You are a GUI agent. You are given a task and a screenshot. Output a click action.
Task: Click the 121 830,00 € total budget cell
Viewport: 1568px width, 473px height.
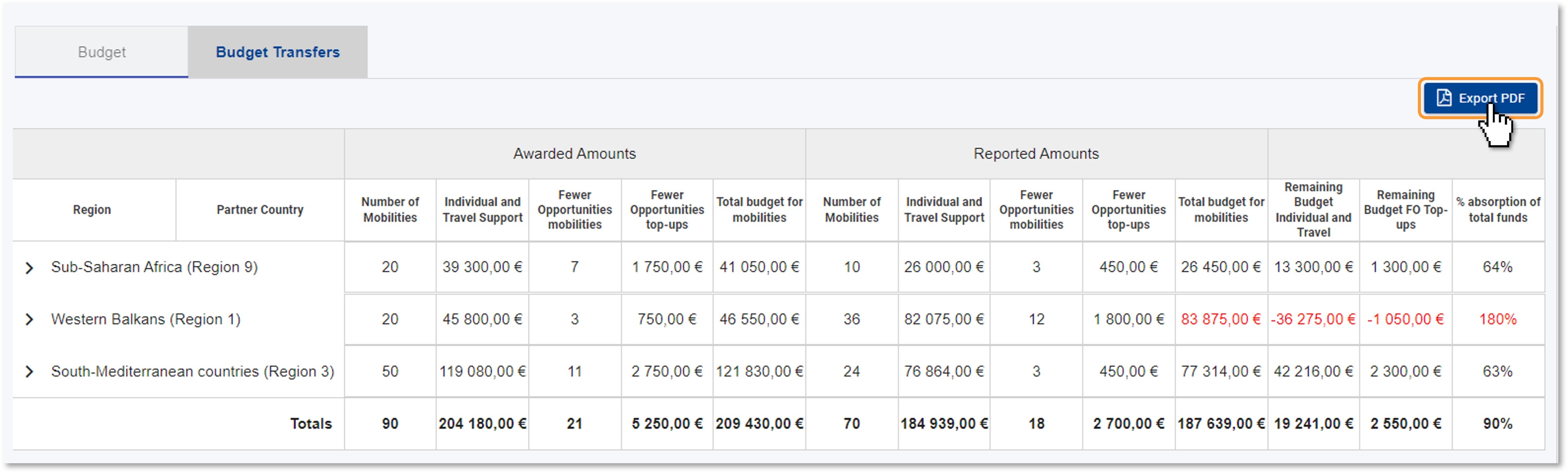(759, 372)
